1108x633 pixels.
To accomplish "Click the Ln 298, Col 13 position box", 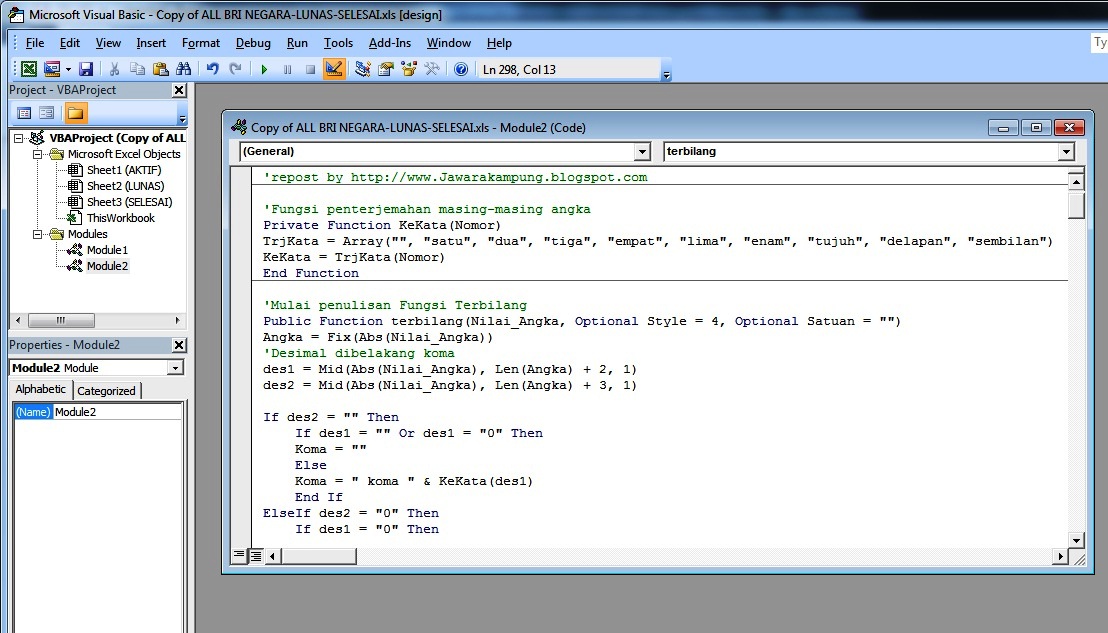I will [569, 69].
